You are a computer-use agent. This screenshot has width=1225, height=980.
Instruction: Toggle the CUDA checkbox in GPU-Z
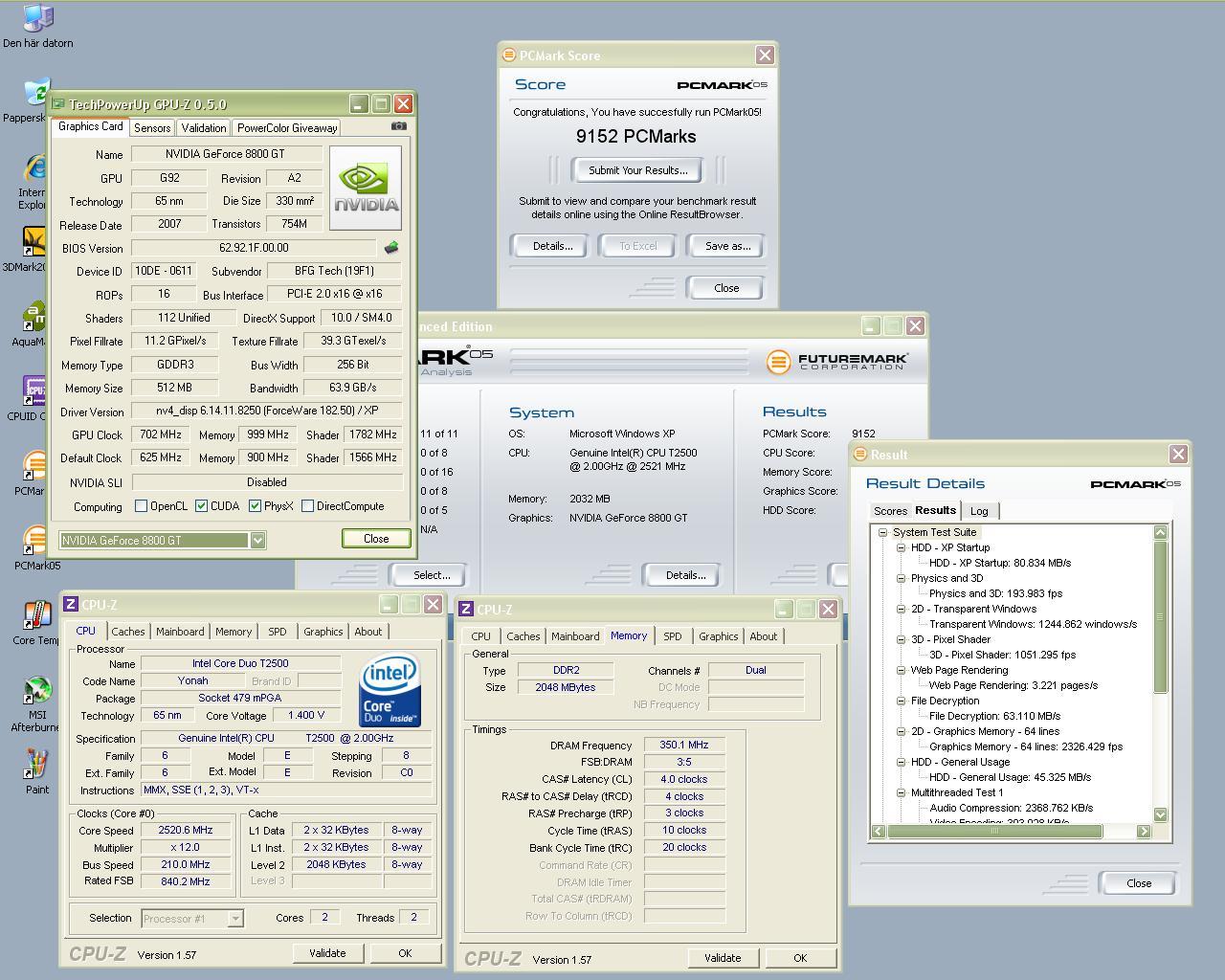pyautogui.click(x=202, y=506)
